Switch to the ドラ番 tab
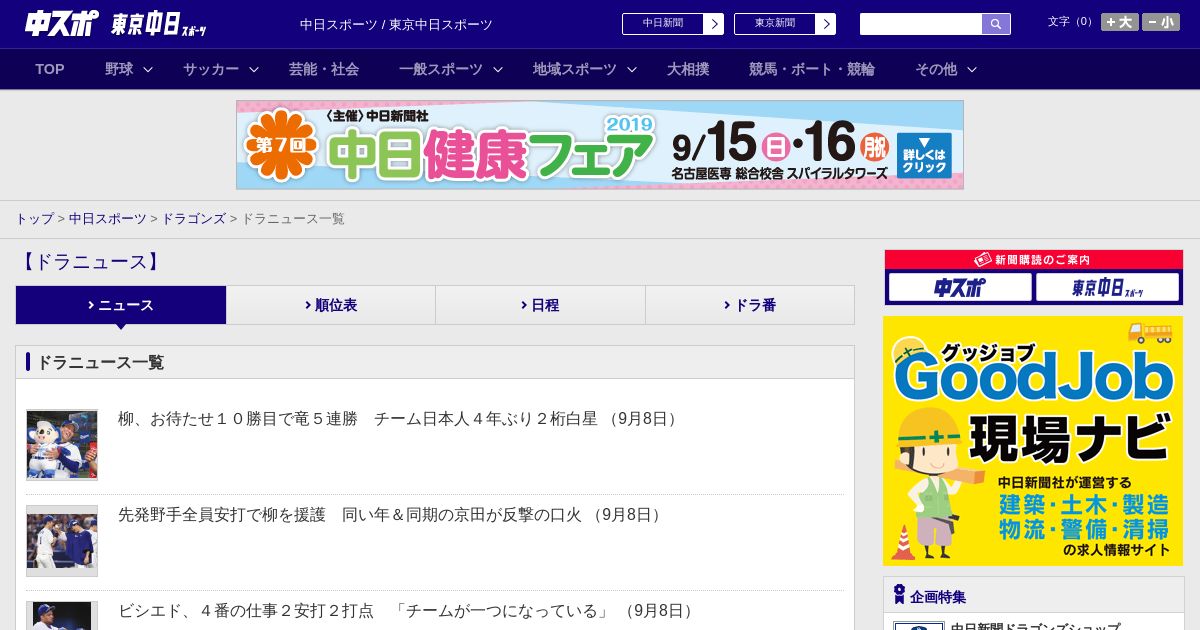Screen dimensions: 1200x630 (750, 305)
